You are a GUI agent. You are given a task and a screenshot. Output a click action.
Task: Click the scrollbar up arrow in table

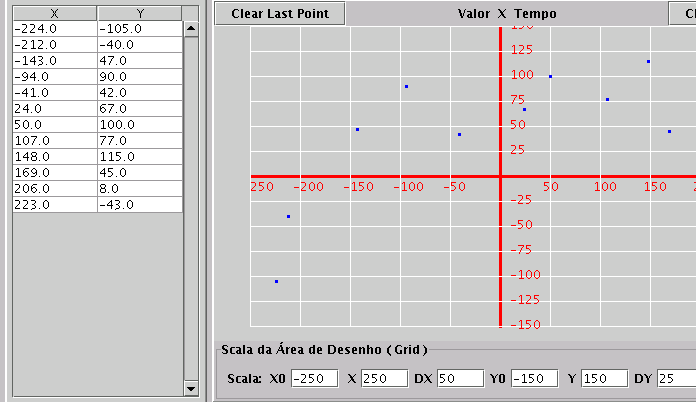pyautogui.click(x=191, y=29)
